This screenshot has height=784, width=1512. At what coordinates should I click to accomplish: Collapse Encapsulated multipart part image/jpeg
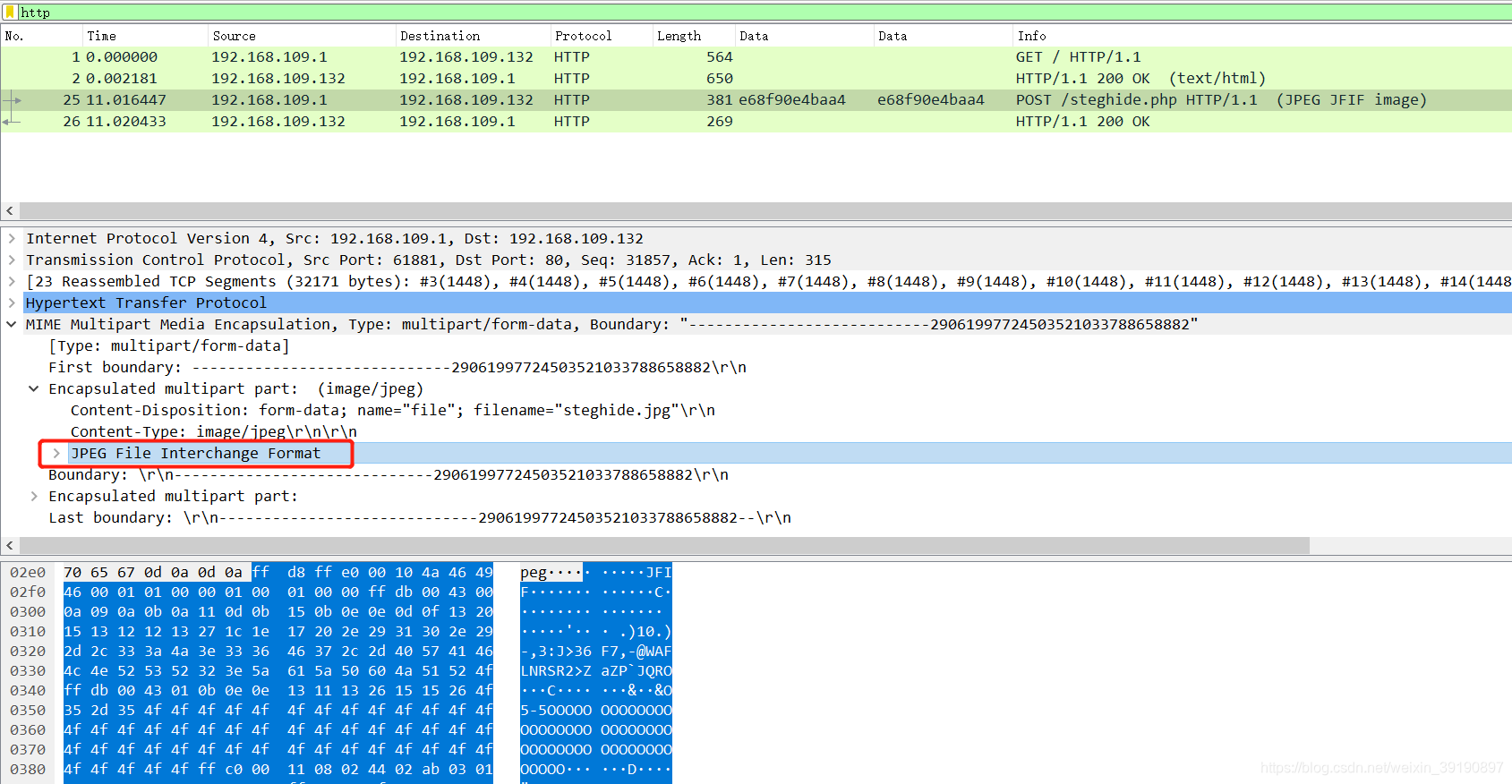(34, 388)
